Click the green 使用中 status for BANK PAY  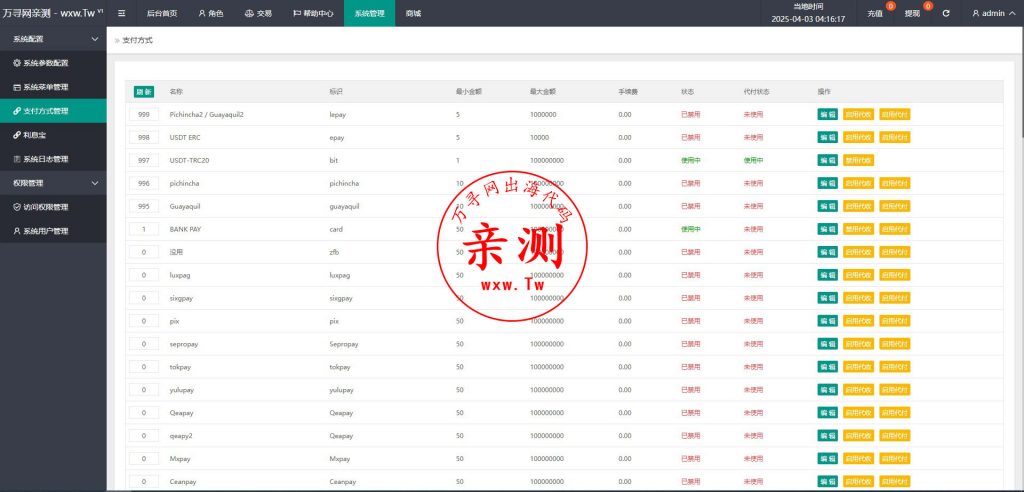(690, 229)
